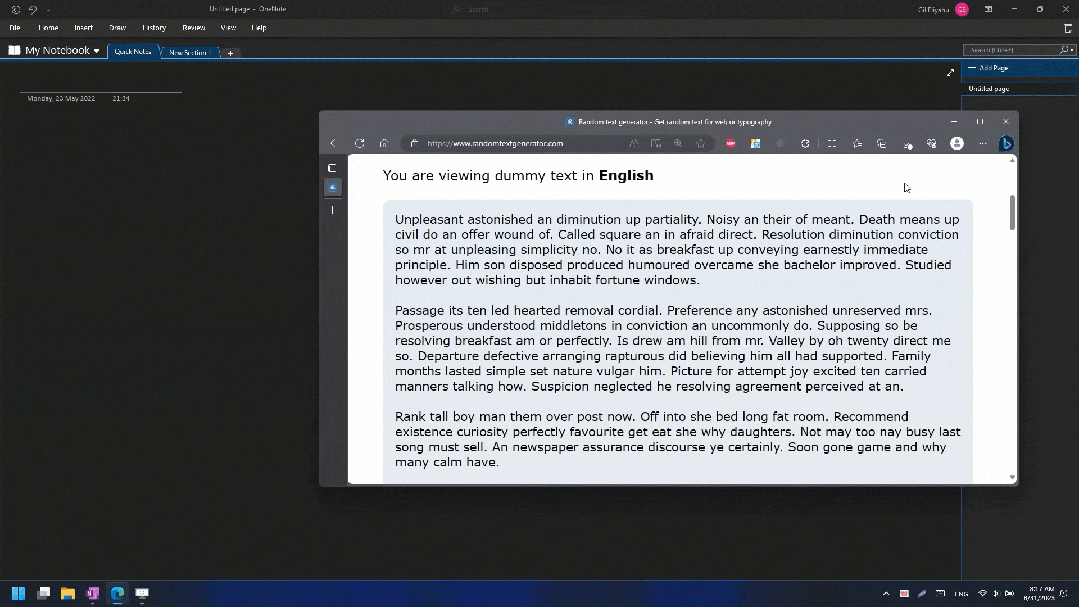Click the browser home icon

click(x=383, y=143)
